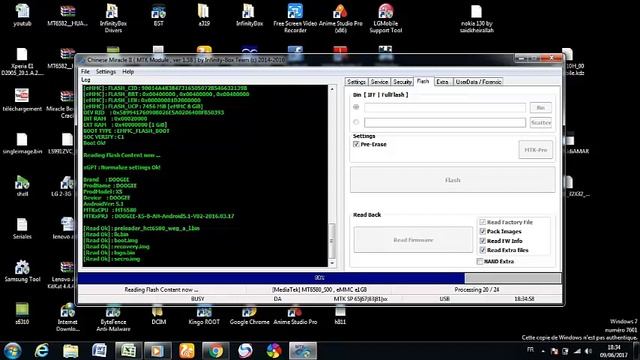Screen dimensions: 640x360
Task: Toggle Read Extra files checkbox
Action: [482, 250]
